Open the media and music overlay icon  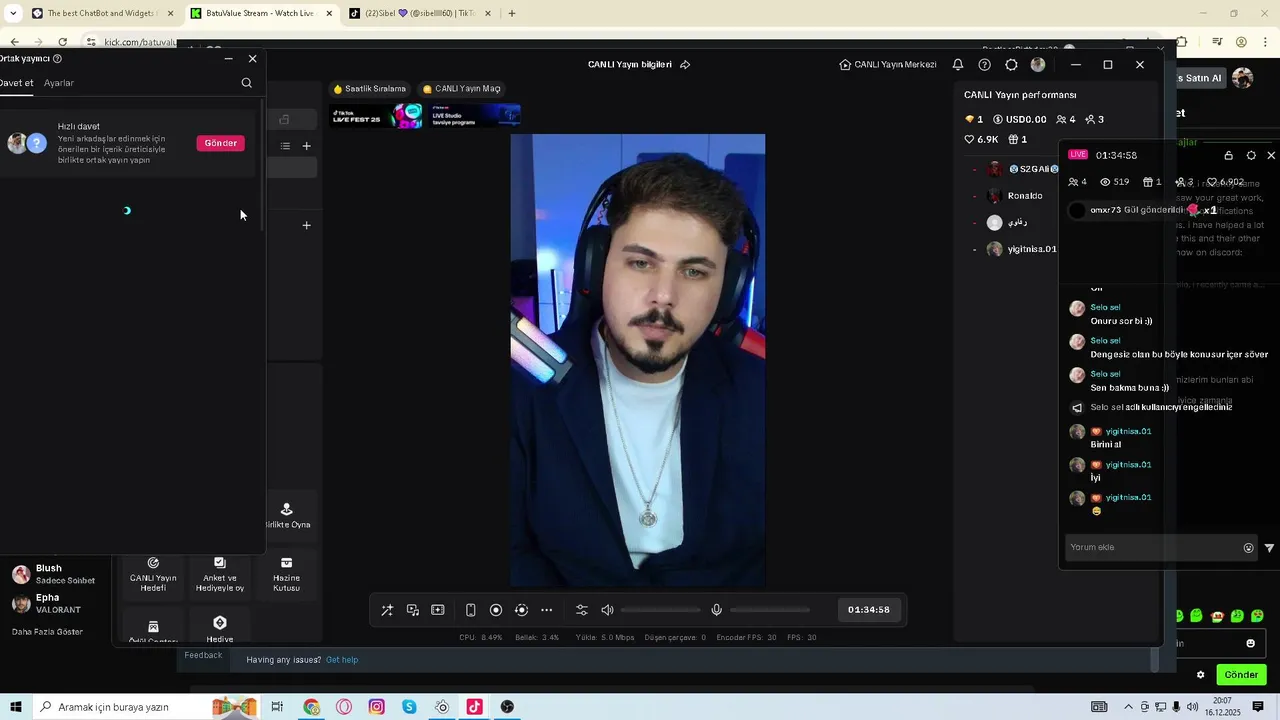(413, 610)
